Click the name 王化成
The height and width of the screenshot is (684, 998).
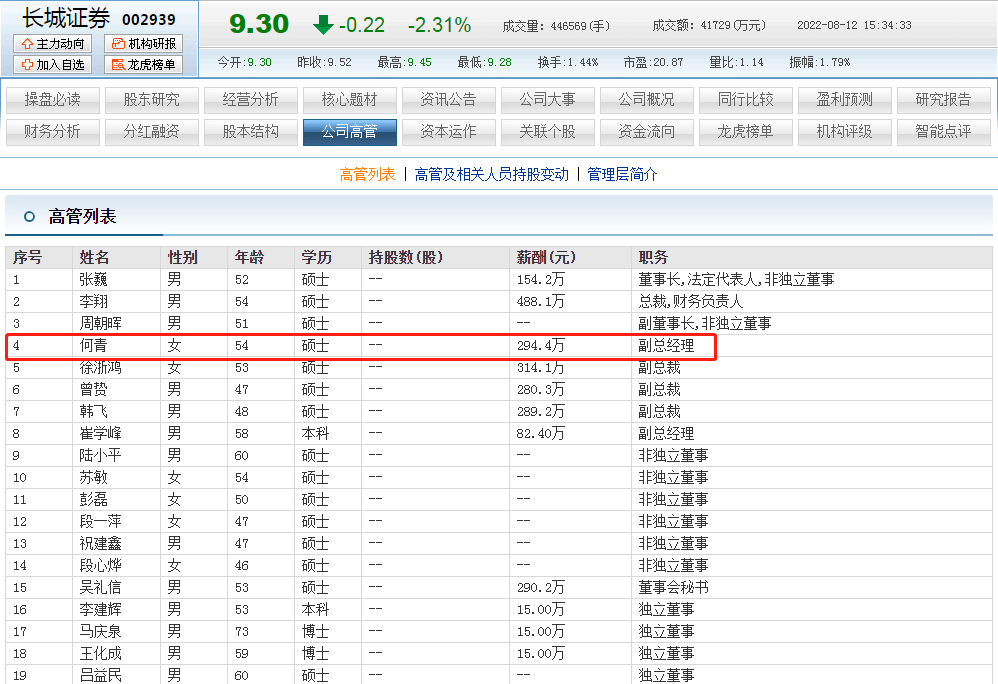tap(101, 653)
